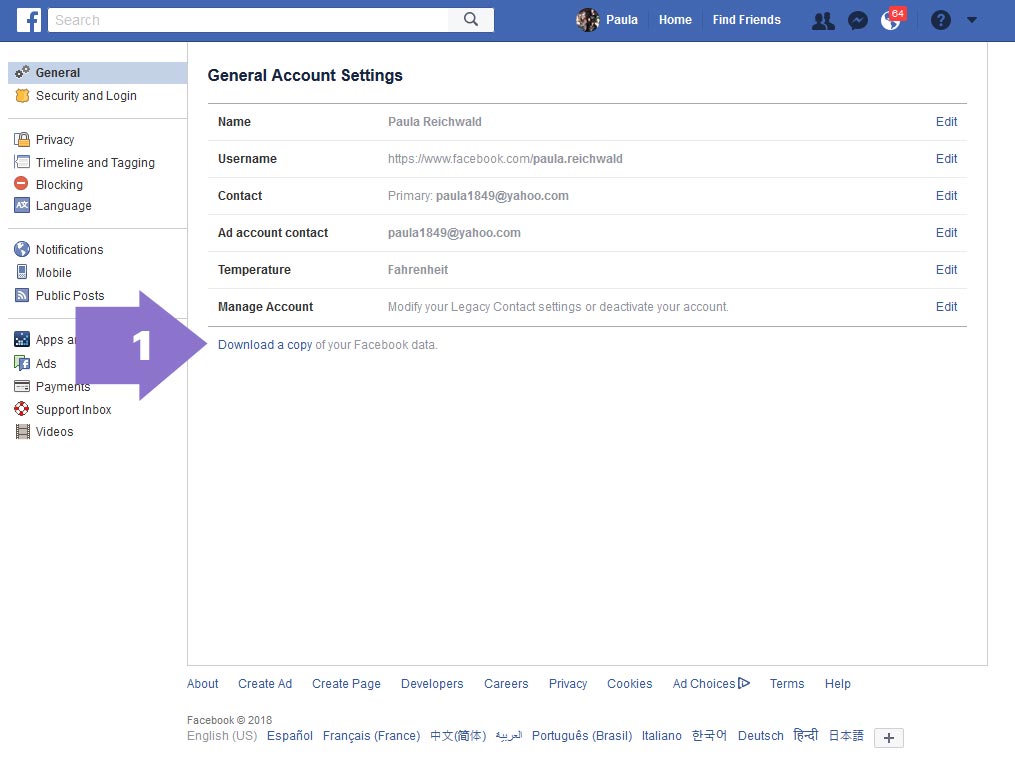Switch language to Português (Brasil)
This screenshot has width=1015, height=769.
pos(581,736)
